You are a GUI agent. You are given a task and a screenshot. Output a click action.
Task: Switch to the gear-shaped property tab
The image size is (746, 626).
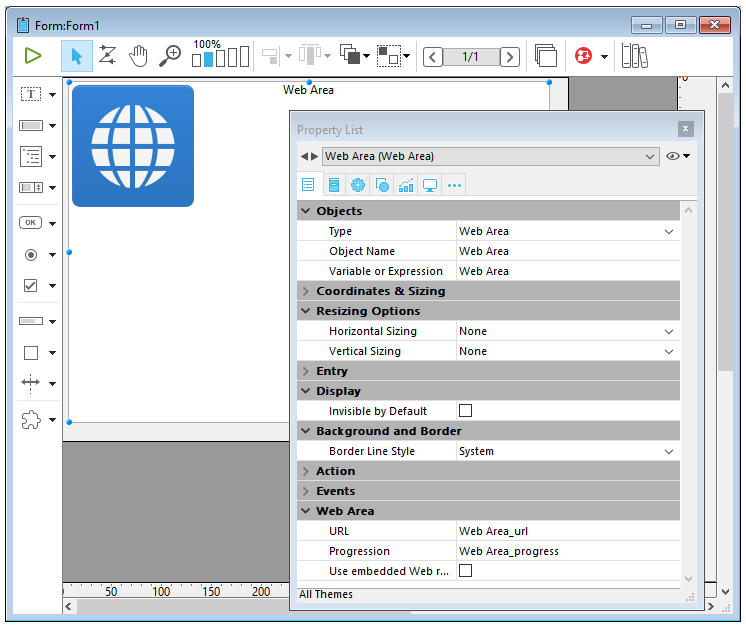click(357, 185)
